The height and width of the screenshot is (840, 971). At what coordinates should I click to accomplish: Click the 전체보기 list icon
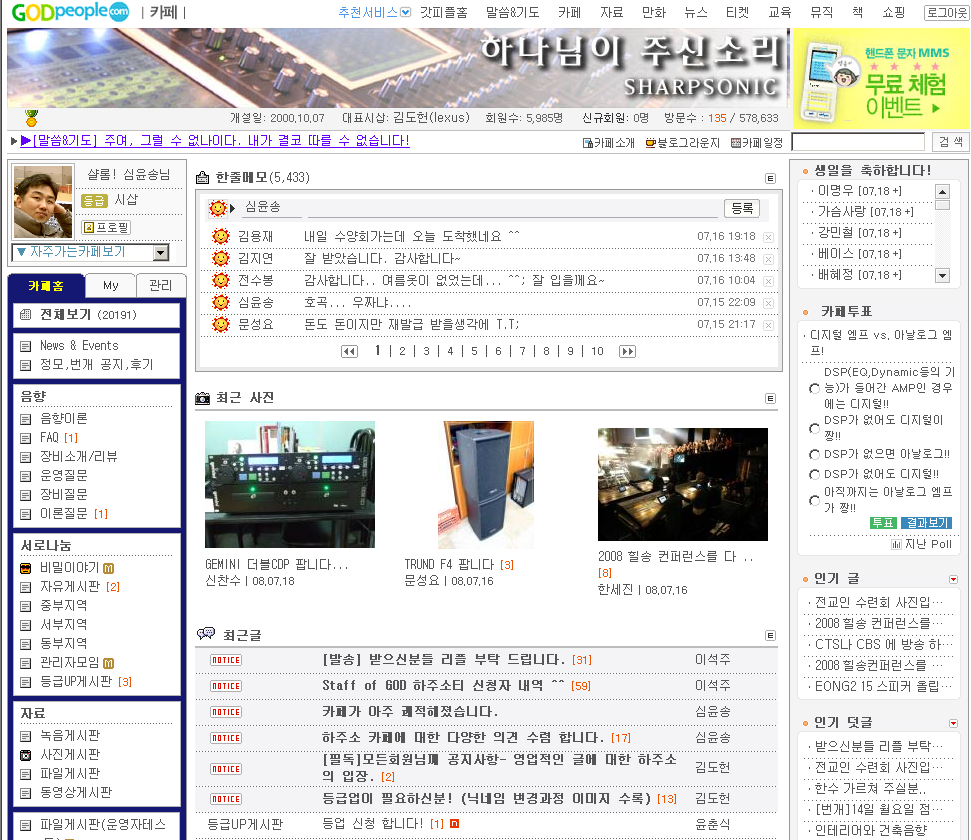click(x=25, y=315)
